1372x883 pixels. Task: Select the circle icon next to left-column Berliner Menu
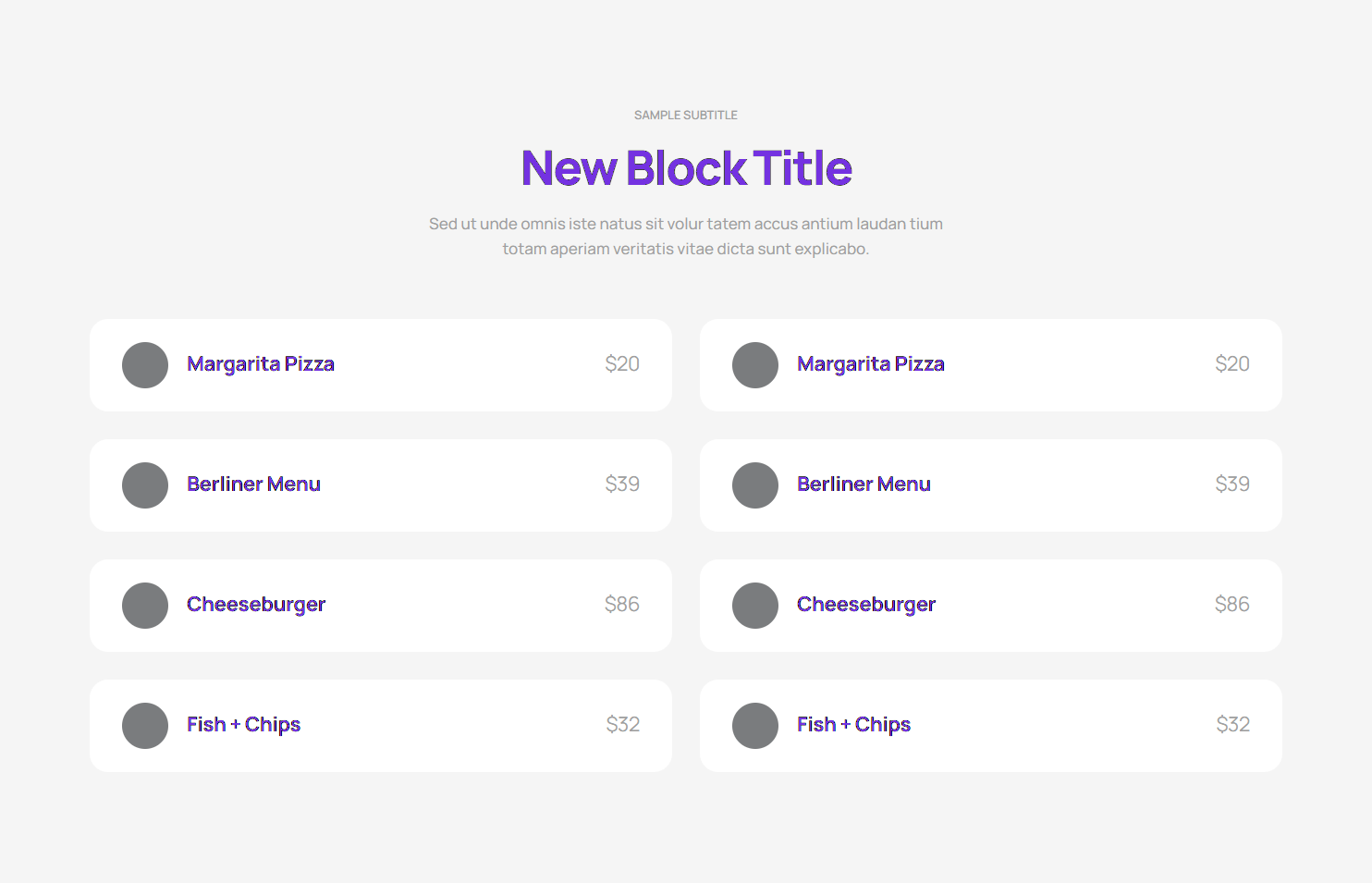tap(145, 485)
